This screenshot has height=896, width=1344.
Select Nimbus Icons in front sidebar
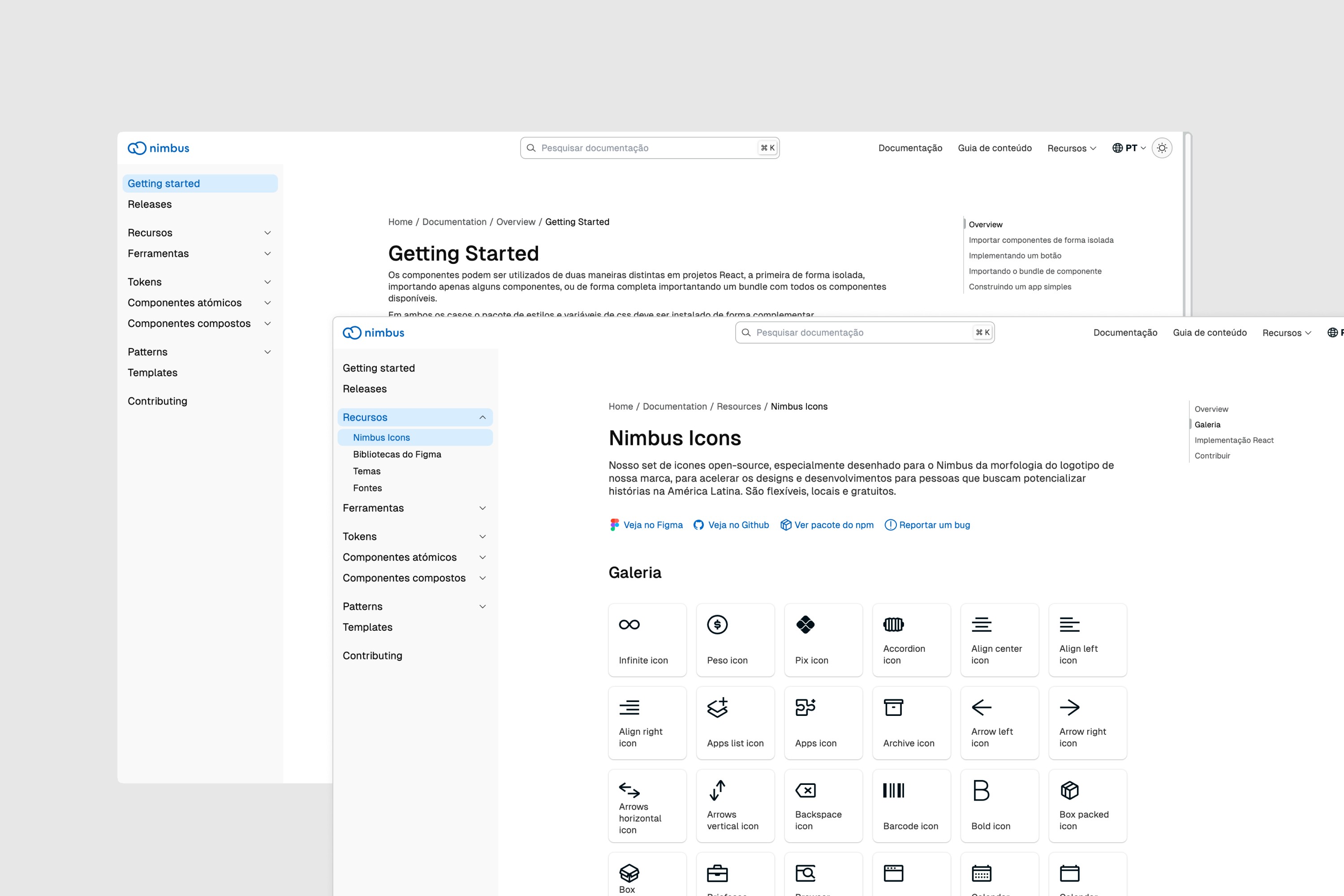coord(415,437)
